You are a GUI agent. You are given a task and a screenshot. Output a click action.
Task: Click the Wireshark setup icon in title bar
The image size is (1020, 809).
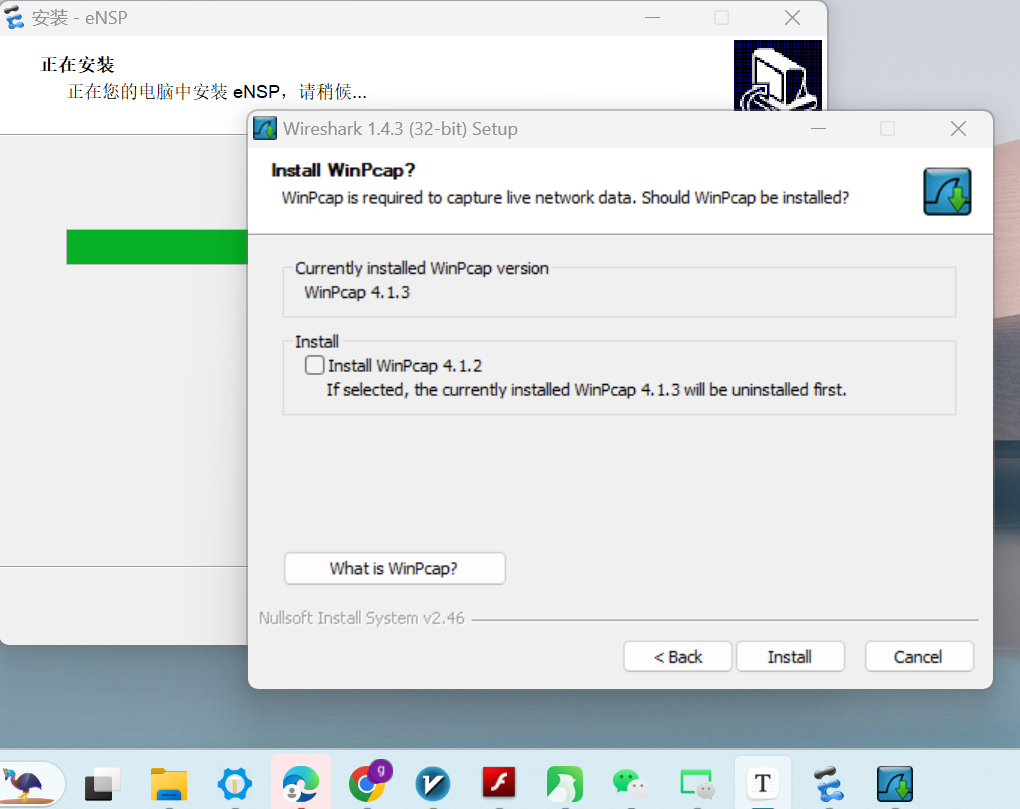tap(265, 129)
